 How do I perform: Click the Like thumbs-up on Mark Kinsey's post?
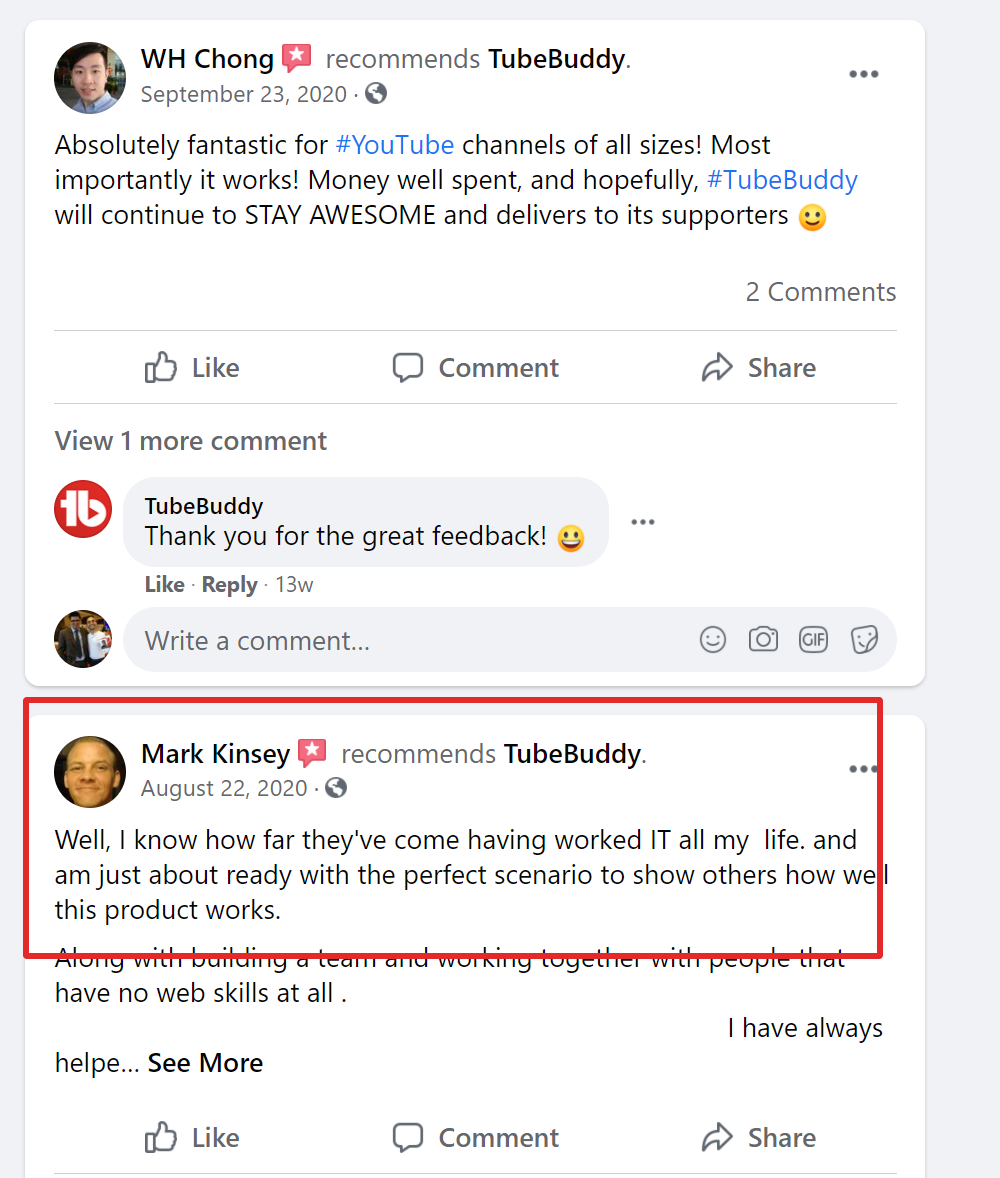[191, 1137]
